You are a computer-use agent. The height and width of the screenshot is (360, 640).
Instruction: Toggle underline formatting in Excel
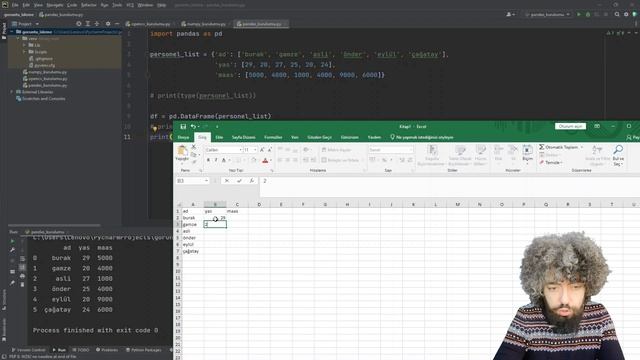click(224, 160)
